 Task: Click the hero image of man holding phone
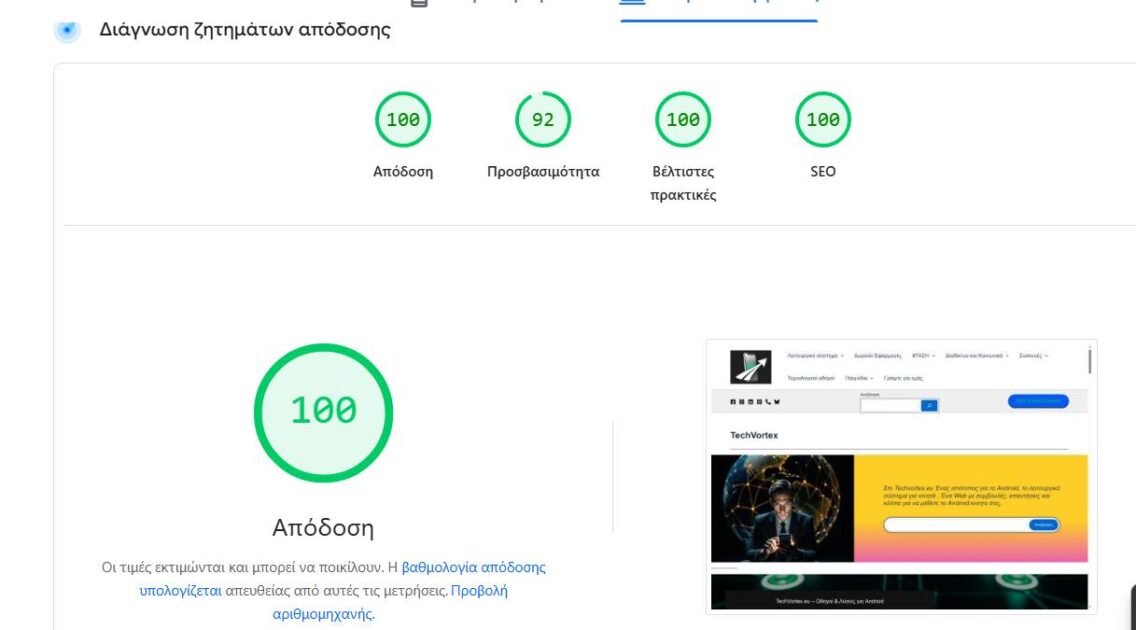[x=782, y=508]
